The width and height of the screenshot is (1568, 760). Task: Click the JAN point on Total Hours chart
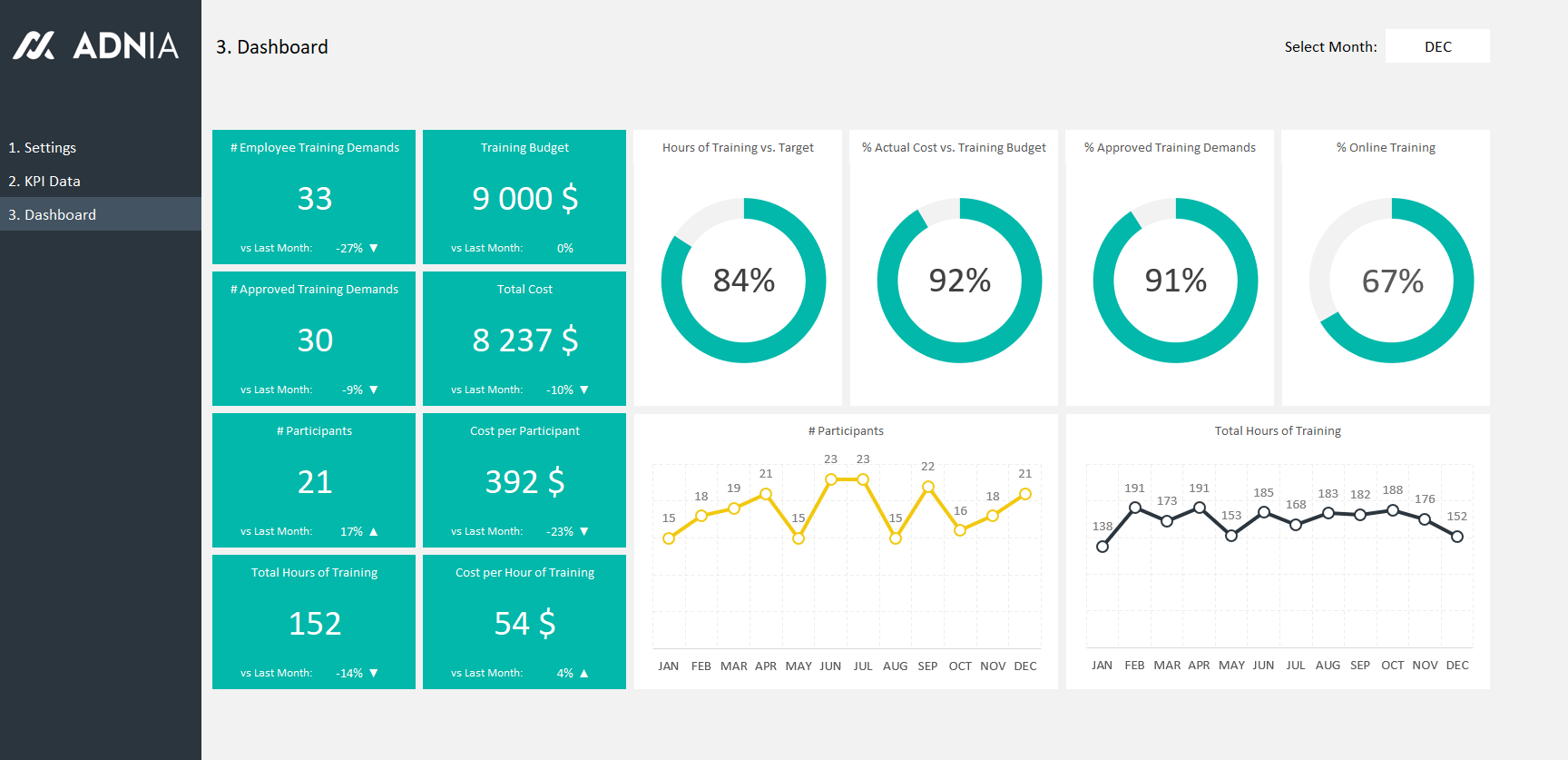tap(1102, 547)
